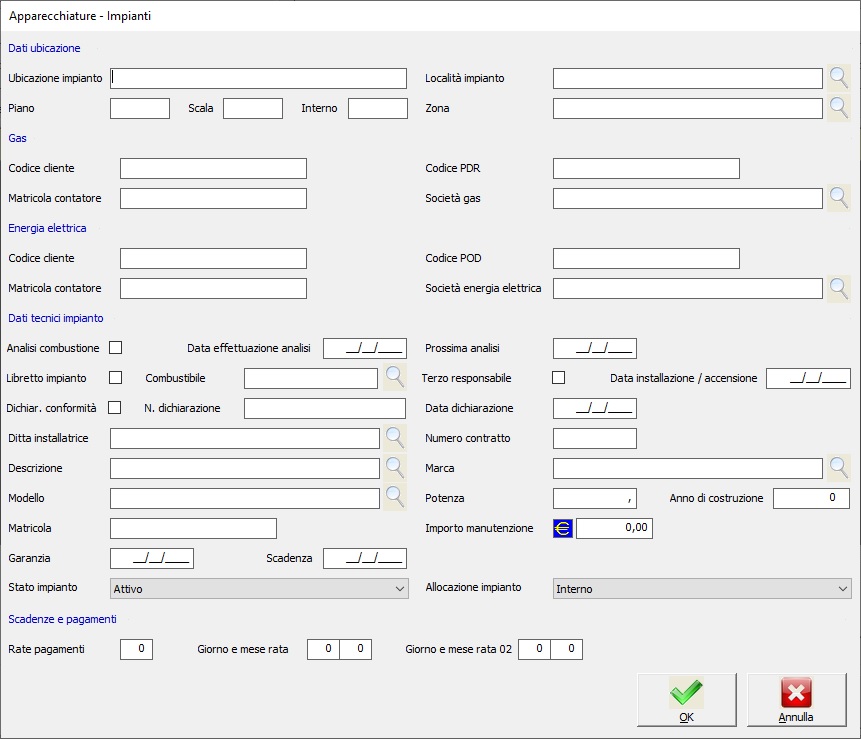861x739 pixels.
Task: Click the Marca text field
Action: pos(687,468)
